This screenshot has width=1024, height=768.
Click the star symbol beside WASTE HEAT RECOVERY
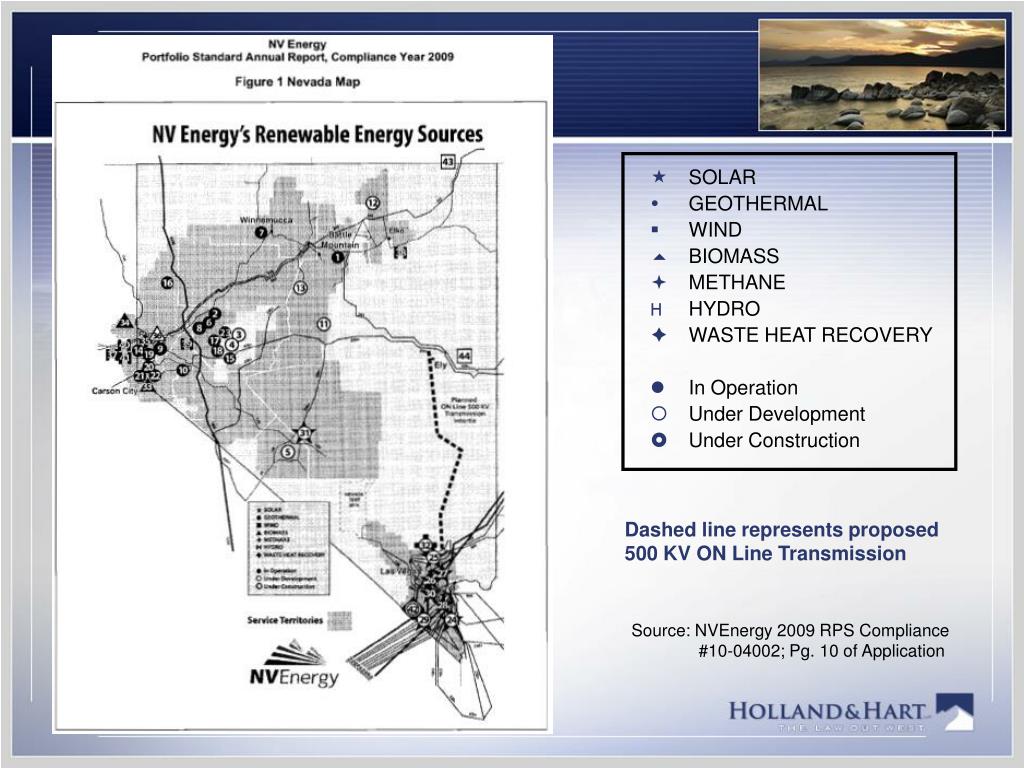point(659,334)
